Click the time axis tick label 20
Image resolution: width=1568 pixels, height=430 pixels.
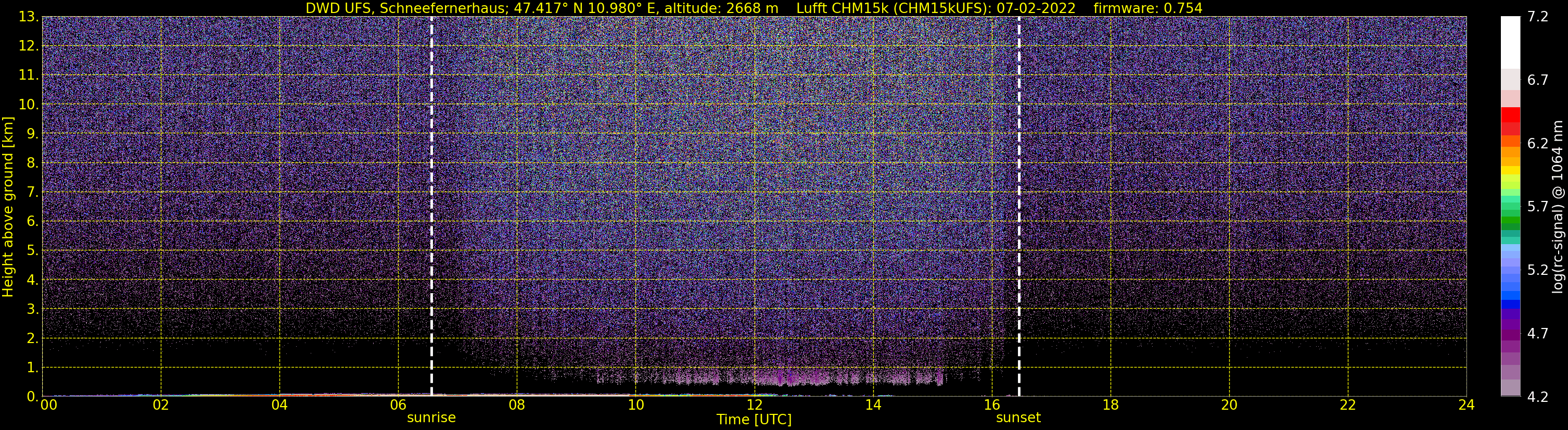click(x=1229, y=405)
